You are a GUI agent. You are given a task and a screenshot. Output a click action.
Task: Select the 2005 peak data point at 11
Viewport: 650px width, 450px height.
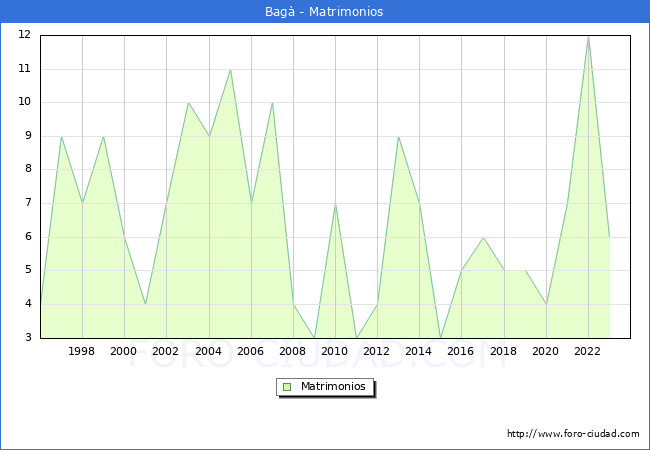coord(230,69)
